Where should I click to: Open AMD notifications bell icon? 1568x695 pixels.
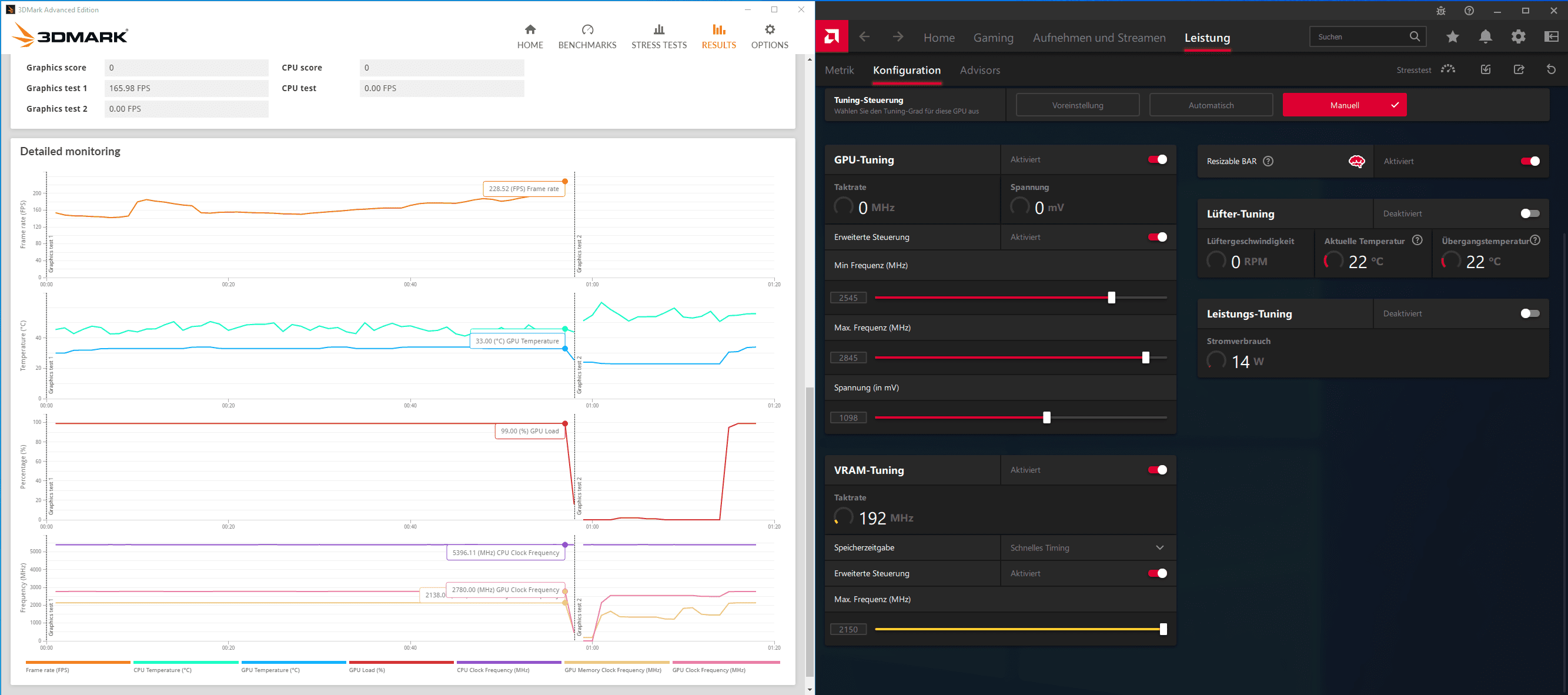[x=1485, y=37]
